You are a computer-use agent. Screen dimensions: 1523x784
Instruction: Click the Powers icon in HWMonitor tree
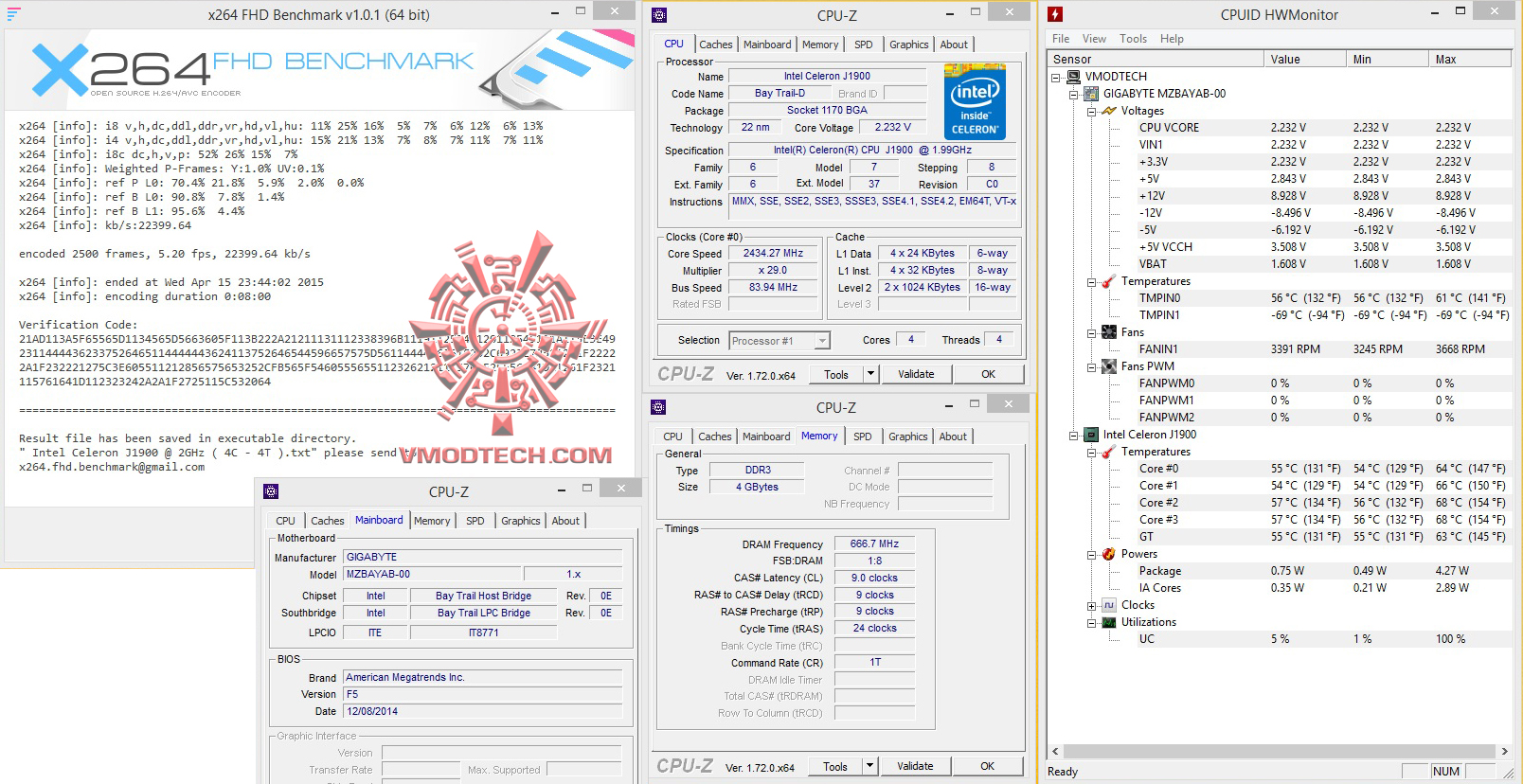(x=1109, y=554)
